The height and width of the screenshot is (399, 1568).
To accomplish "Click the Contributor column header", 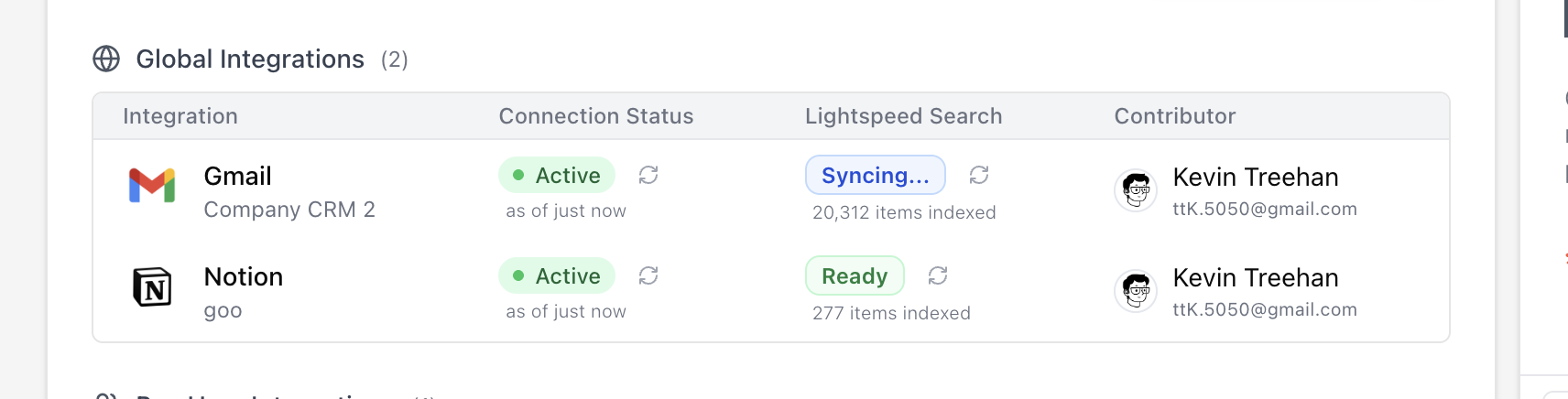I will 1174,116.
